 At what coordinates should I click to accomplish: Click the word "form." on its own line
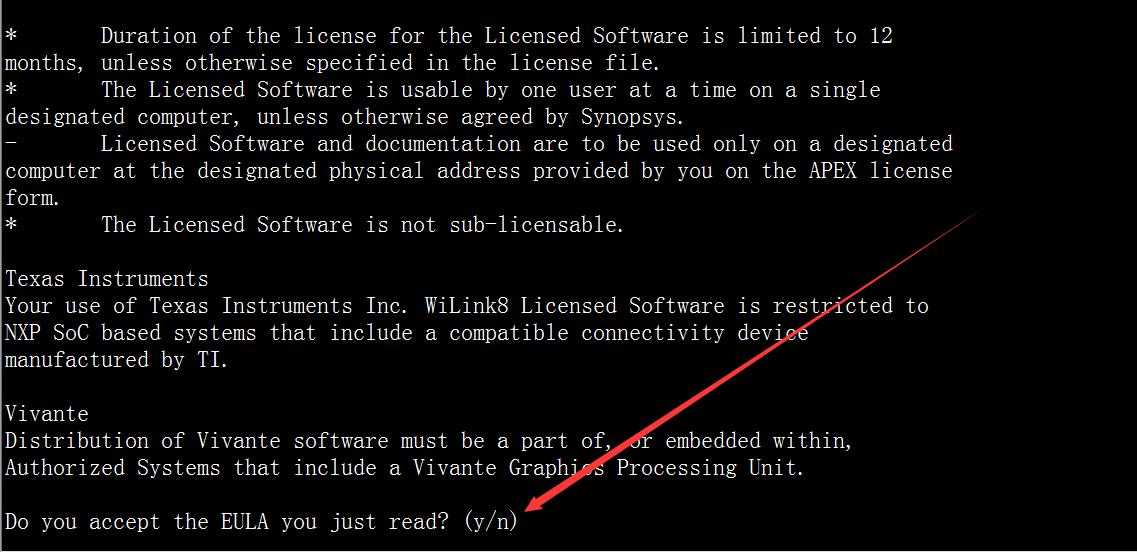(33, 198)
